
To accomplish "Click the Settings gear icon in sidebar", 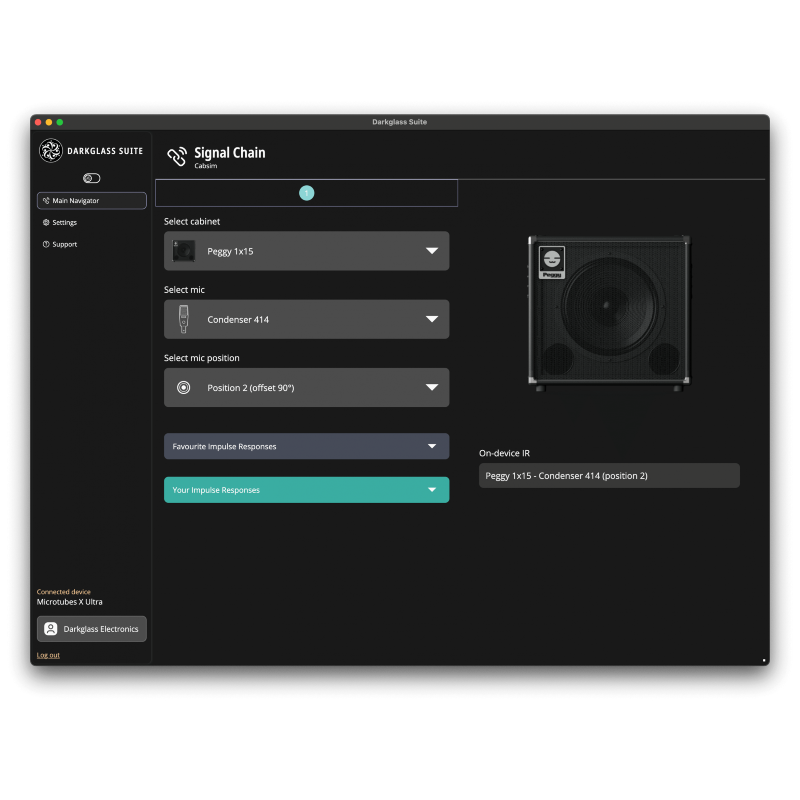I will click(46, 223).
